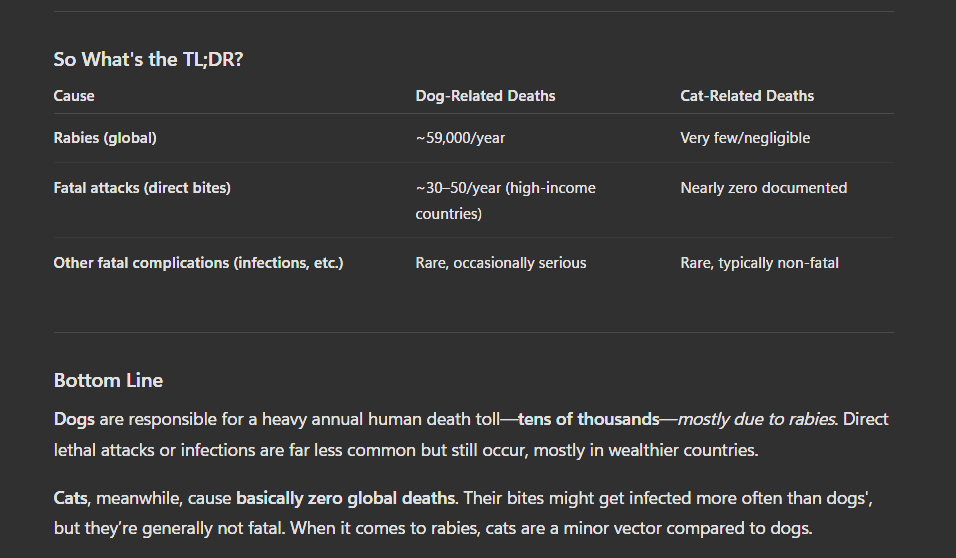Viewport: 956px width, 558px height.
Task: Click the bold phrase 'tens of thousands'
Action: coord(588,419)
